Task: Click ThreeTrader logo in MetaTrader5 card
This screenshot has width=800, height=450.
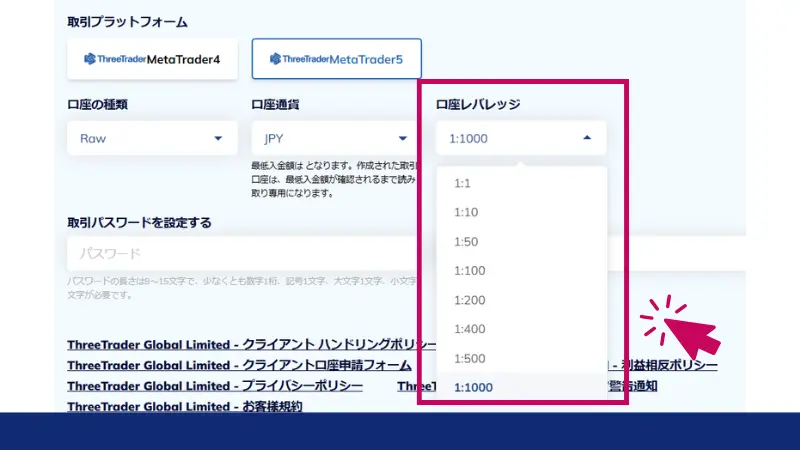Action: coord(299,59)
